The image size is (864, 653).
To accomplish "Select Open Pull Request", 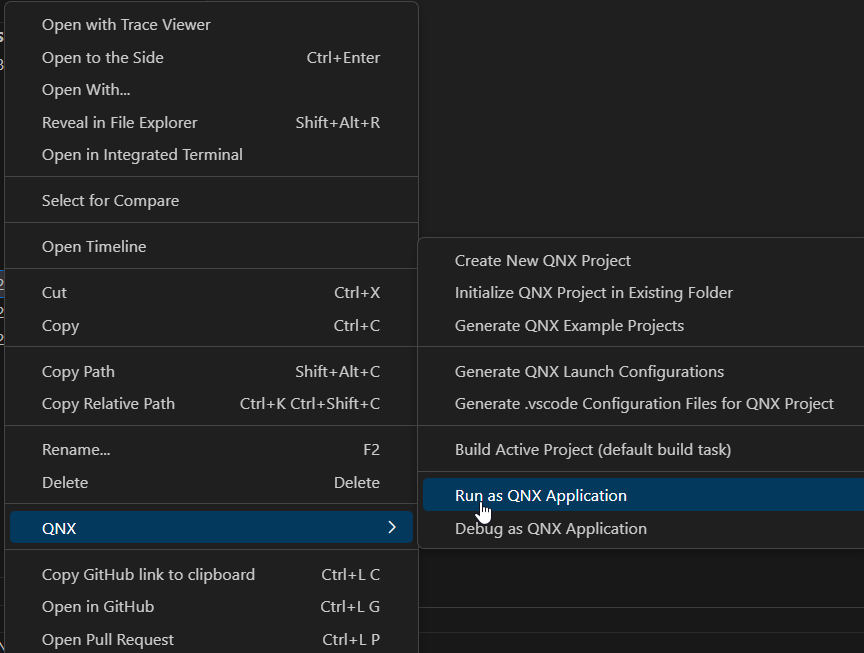I will point(211,639).
